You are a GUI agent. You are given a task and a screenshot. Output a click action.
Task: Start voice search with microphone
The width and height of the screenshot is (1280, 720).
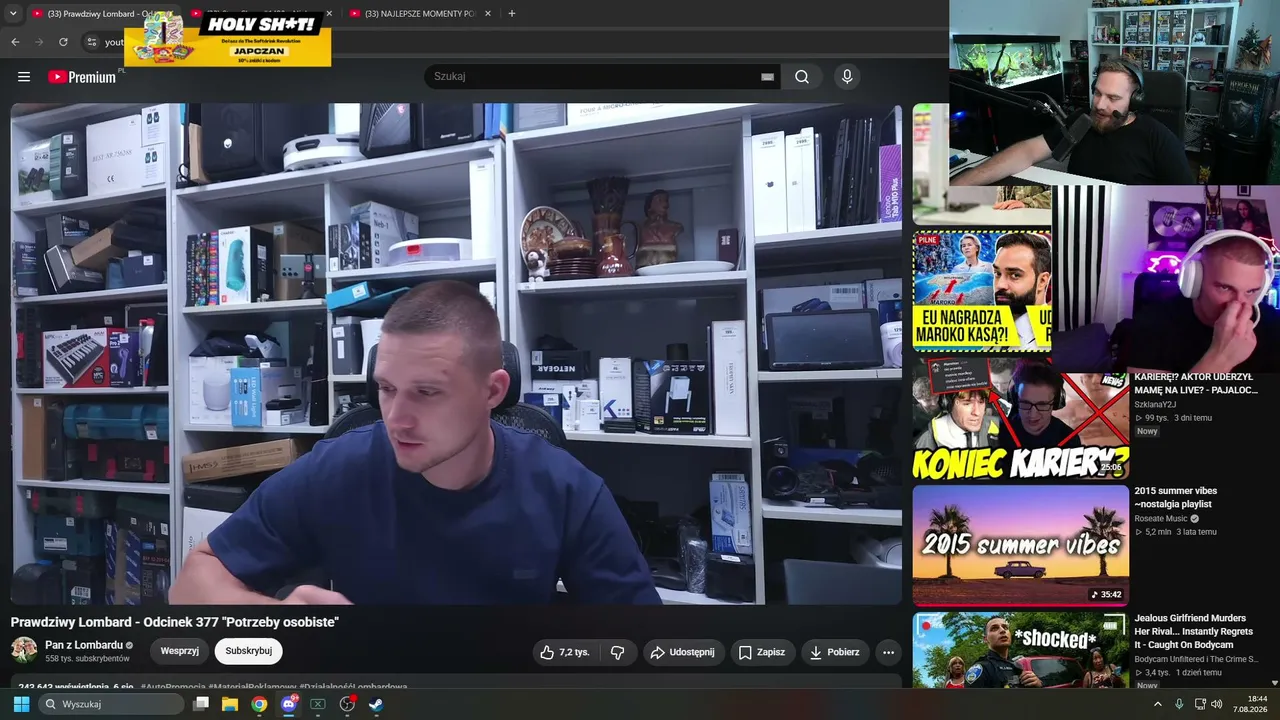point(847,77)
